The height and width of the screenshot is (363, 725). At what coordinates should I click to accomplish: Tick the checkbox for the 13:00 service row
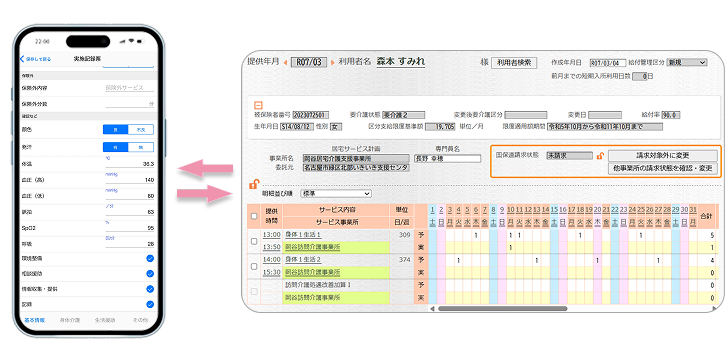pos(254,241)
